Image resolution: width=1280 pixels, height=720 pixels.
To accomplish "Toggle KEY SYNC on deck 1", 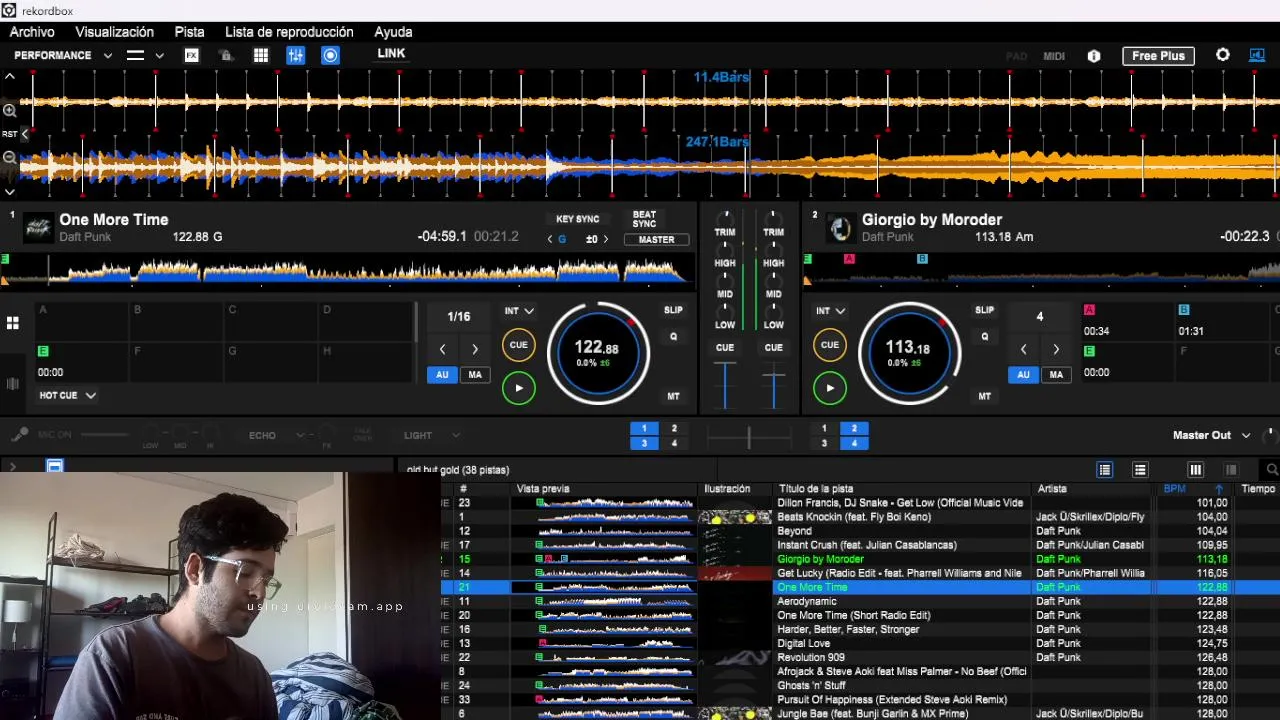I will 578,219.
